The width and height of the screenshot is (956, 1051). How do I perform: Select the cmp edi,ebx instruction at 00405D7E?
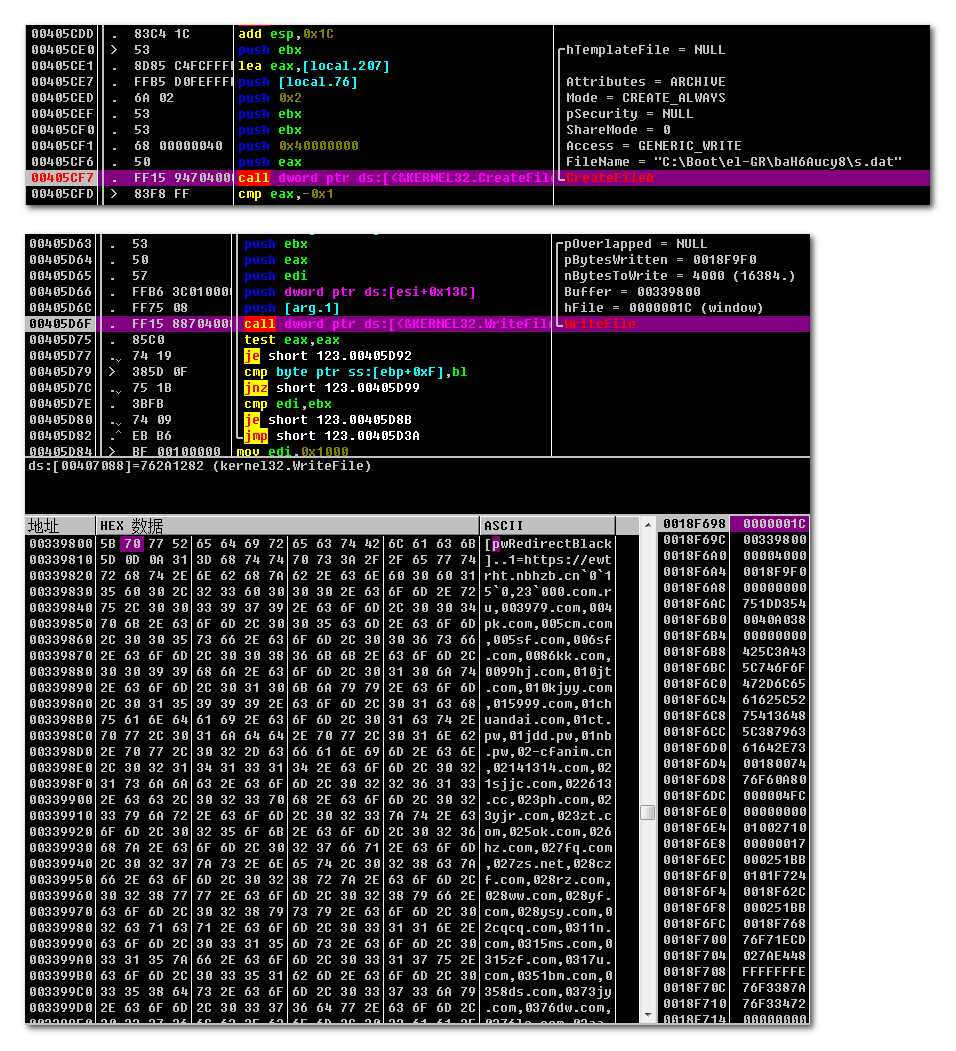click(288, 404)
